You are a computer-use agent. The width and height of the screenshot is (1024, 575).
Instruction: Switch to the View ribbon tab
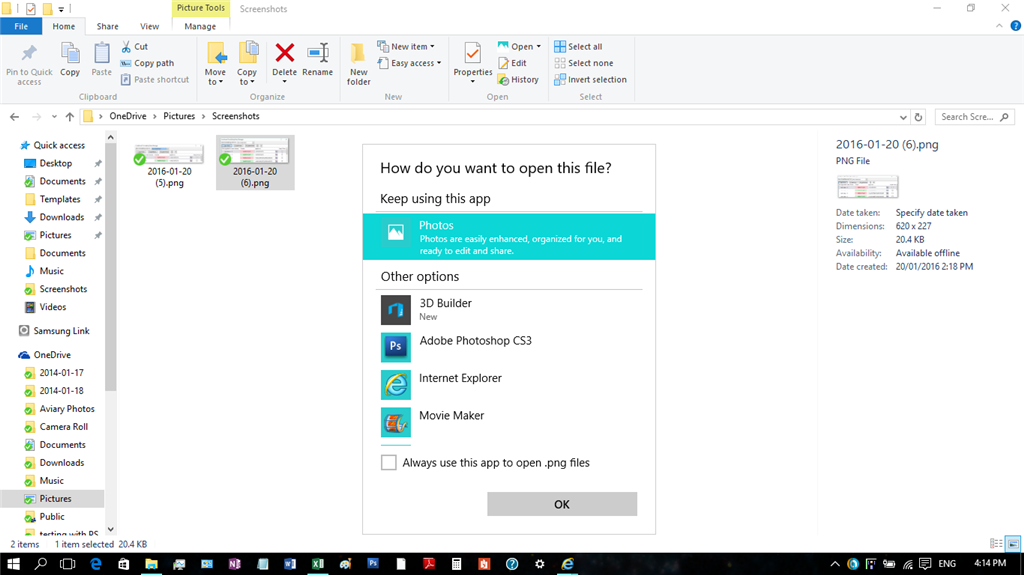point(150,26)
